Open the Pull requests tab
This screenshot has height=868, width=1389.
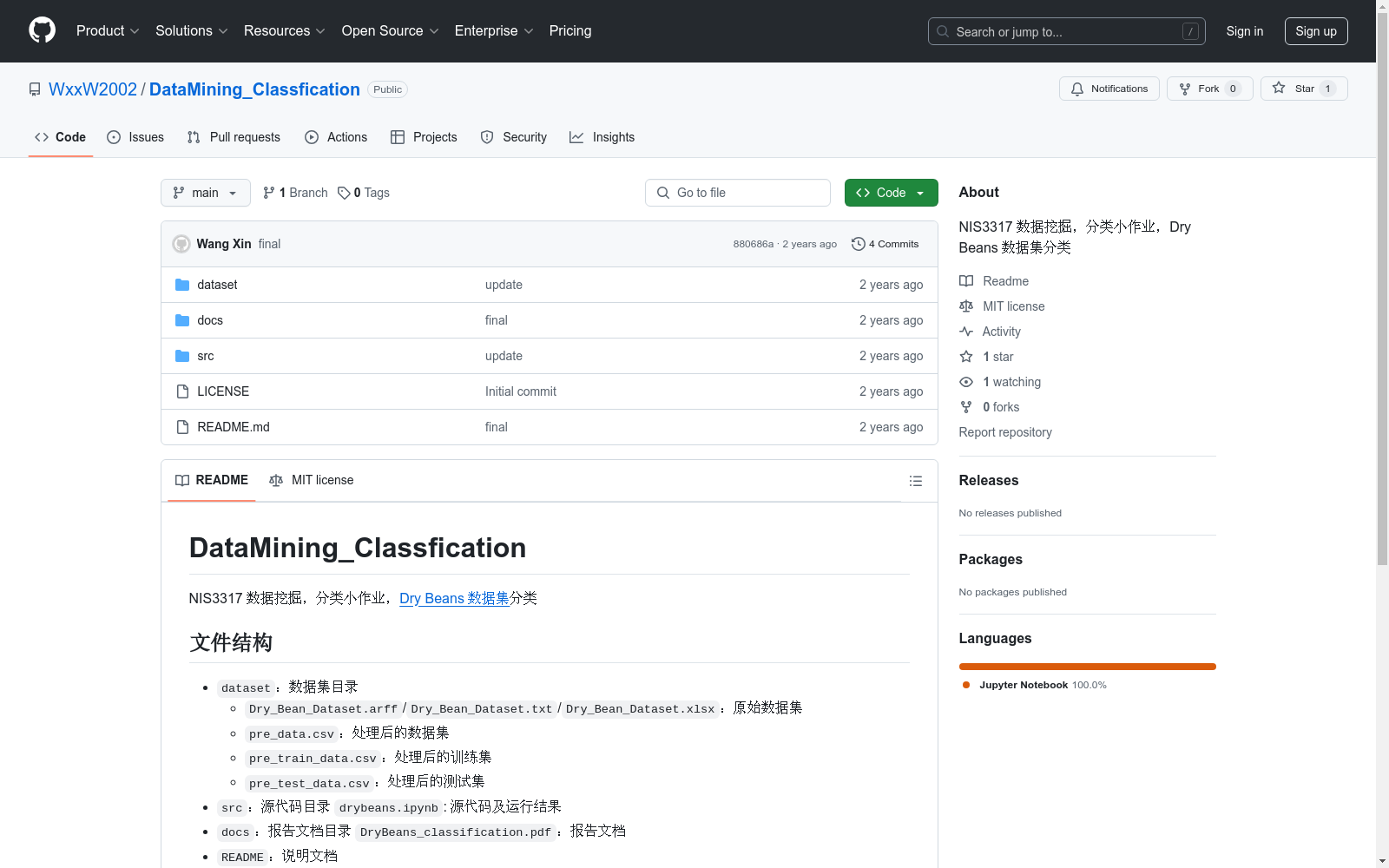[x=234, y=137]
